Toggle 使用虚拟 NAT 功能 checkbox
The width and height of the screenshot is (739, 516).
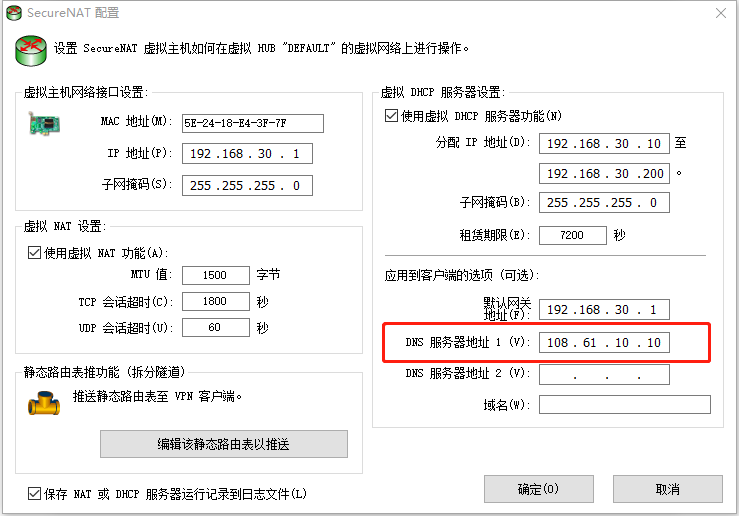pyautogui.click(x=34, y=253)
